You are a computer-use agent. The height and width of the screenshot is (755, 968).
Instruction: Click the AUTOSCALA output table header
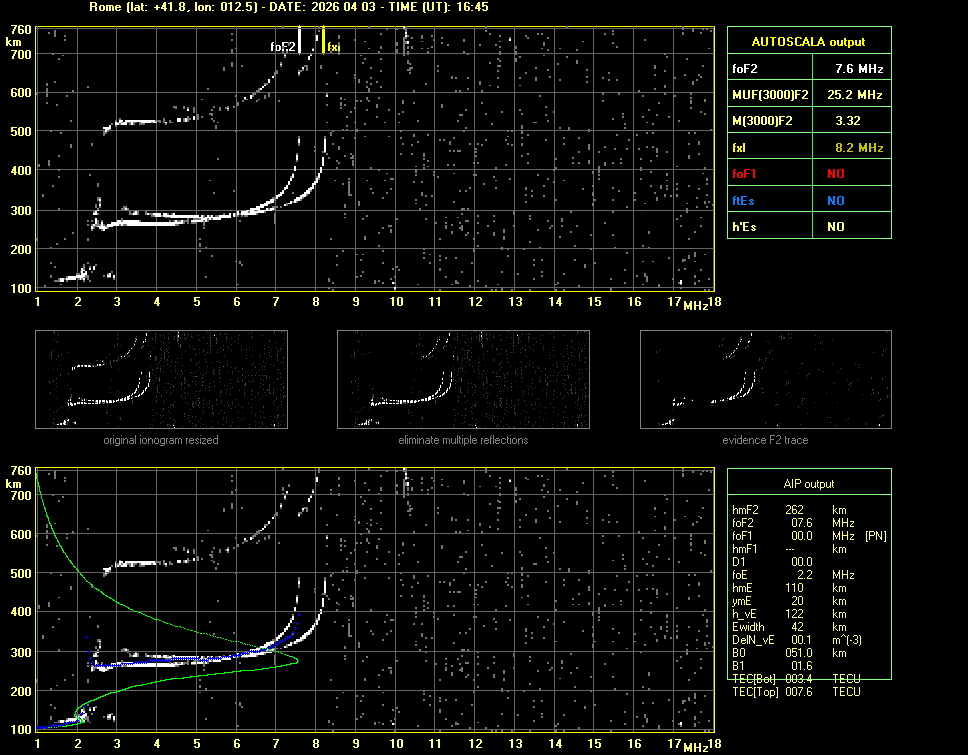click(808, 42)
